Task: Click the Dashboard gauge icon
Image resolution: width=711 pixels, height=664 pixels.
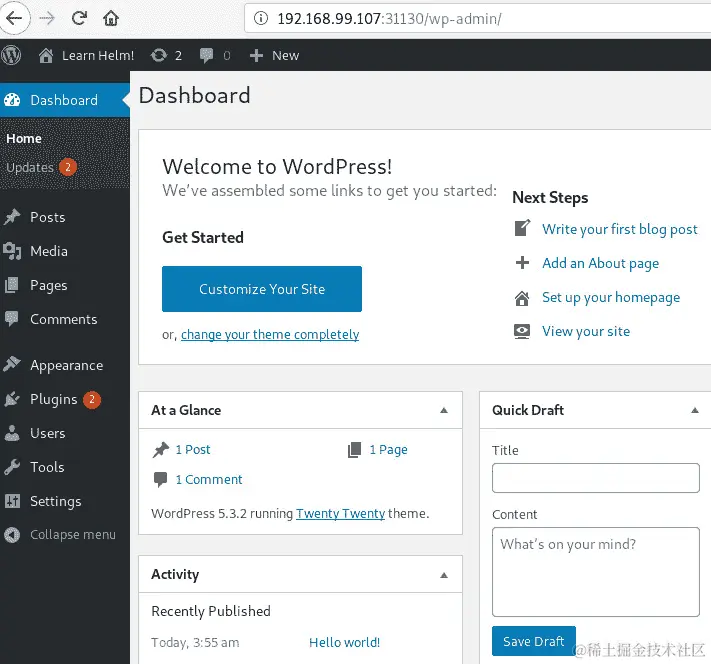Action: click(12, 100)
